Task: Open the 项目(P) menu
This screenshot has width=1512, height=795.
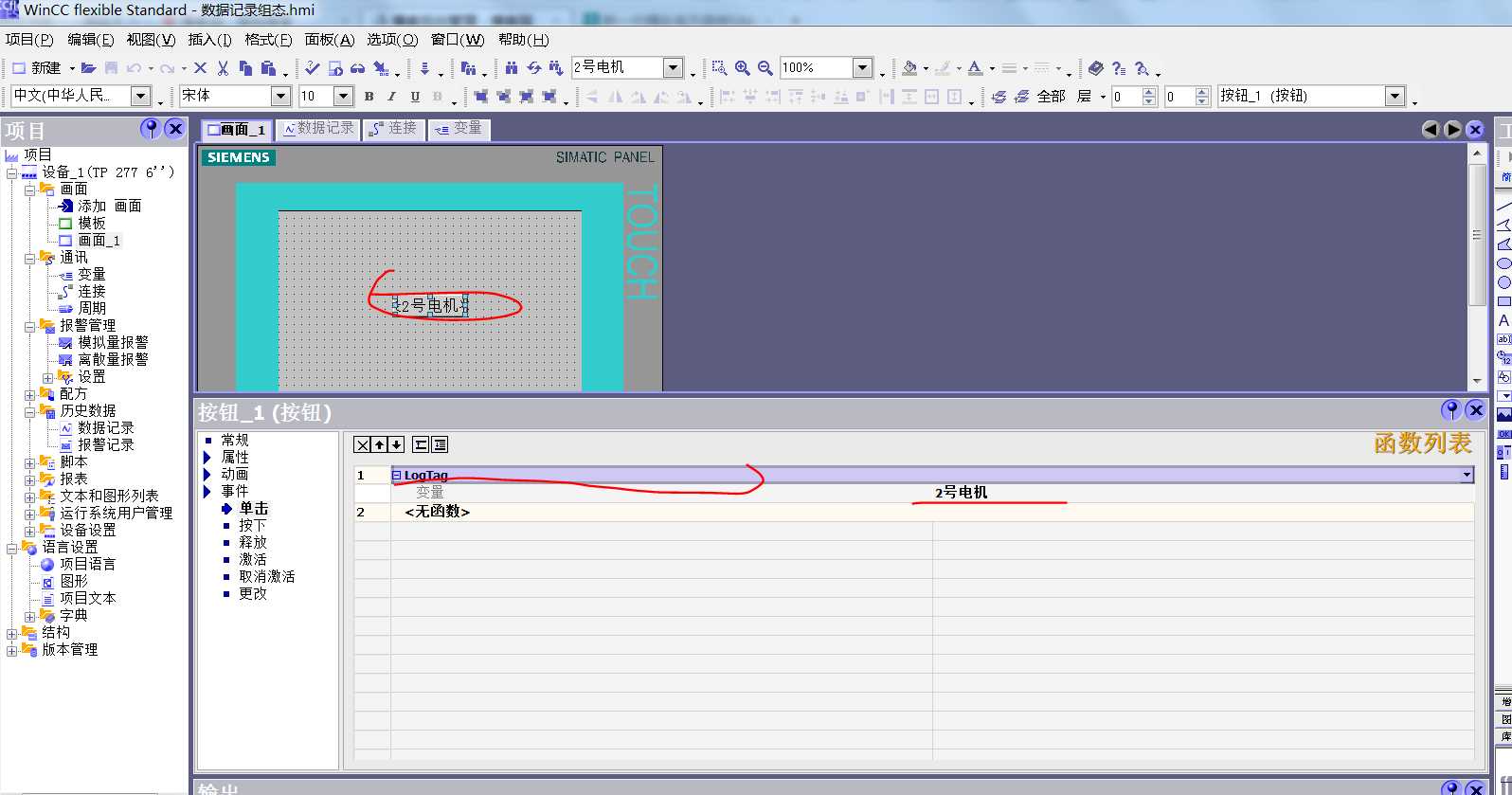Action: [29, 39]
